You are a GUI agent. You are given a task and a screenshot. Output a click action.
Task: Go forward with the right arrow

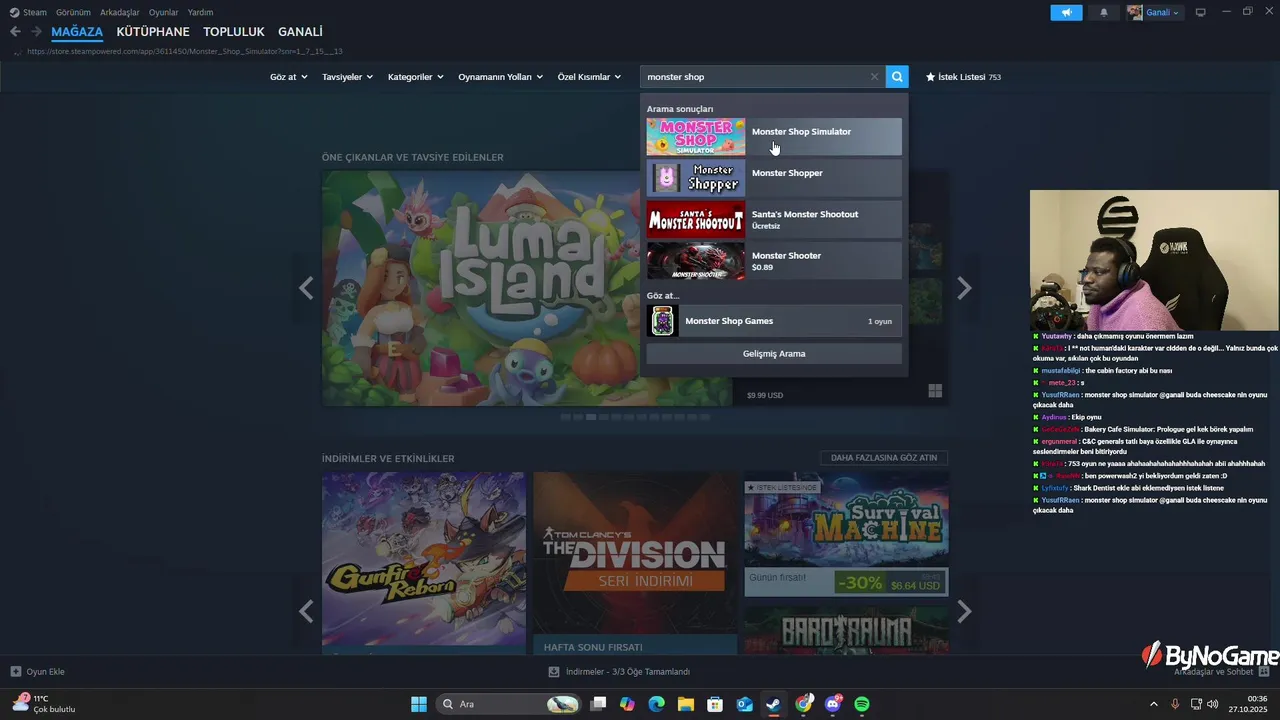pos(36,32)
